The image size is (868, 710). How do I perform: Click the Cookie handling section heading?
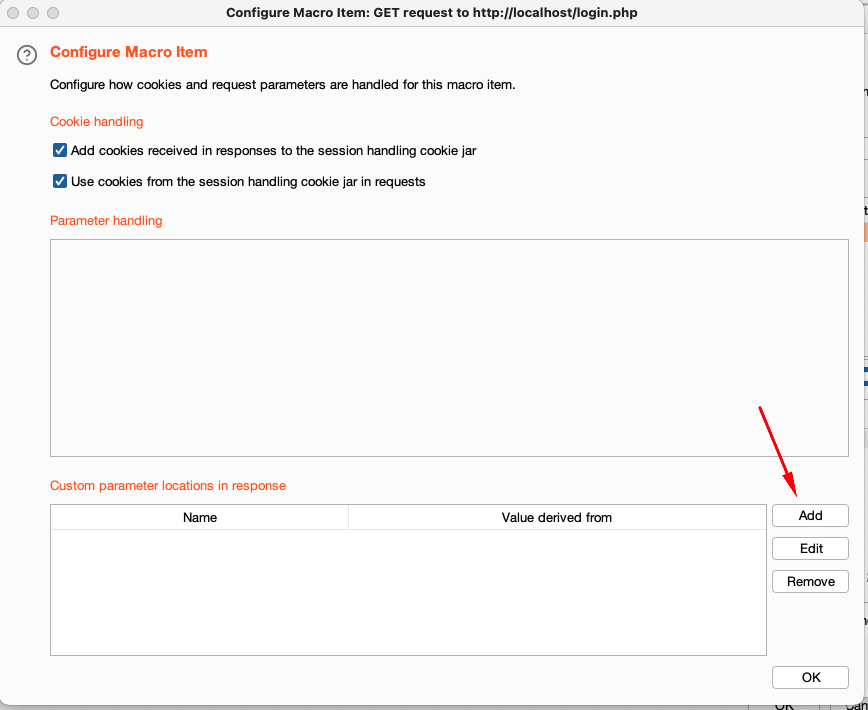pos(96,122)
